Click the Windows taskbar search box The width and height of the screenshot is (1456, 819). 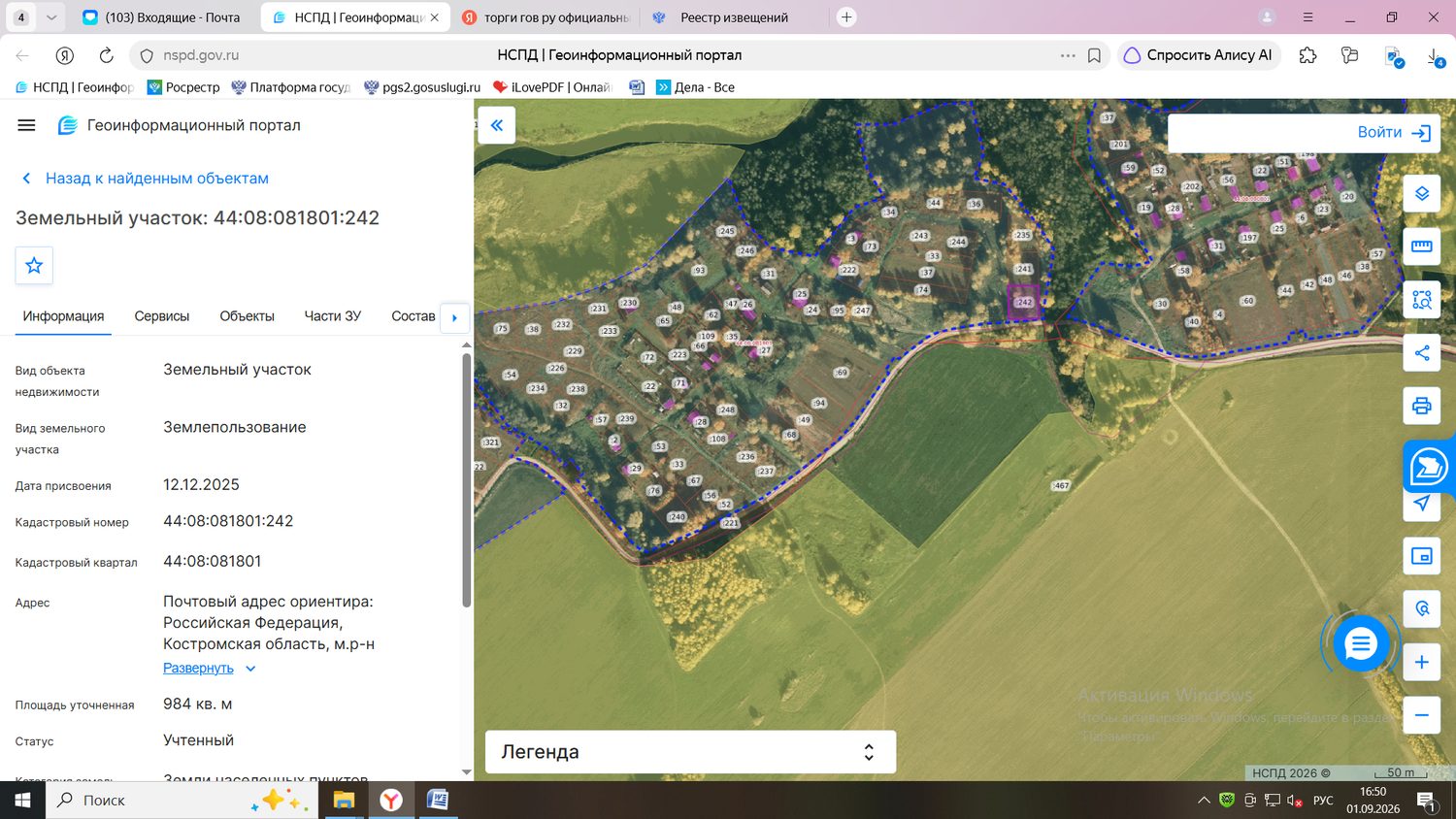(182, 801)
